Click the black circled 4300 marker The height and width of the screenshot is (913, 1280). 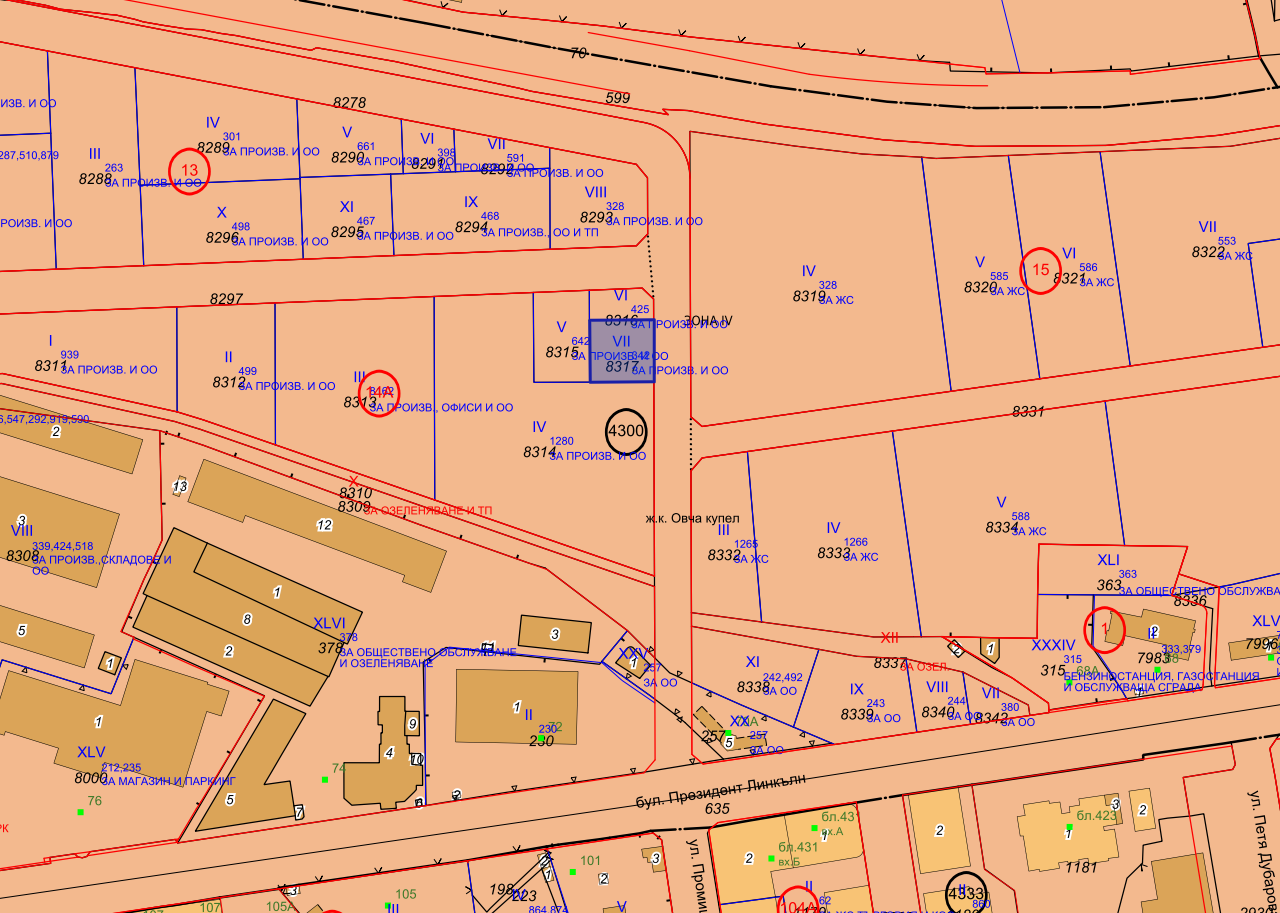pos(627,432)
